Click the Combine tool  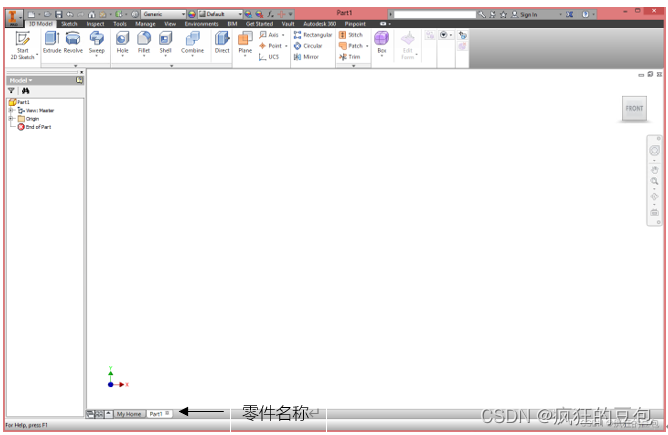tap(192, 41)
